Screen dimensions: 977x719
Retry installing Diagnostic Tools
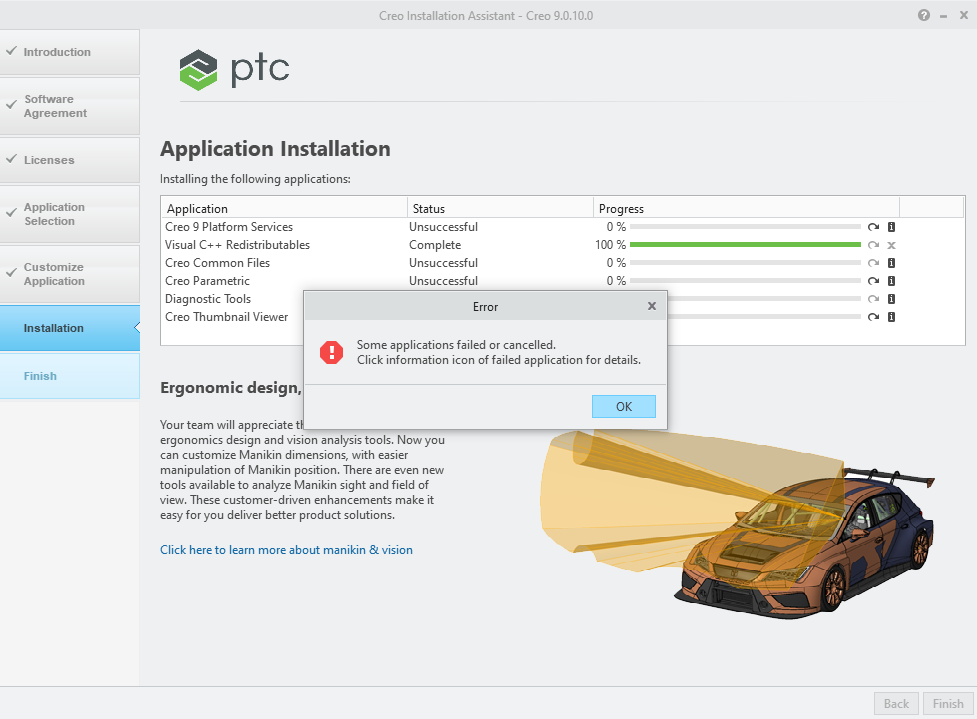coord(874,299)
